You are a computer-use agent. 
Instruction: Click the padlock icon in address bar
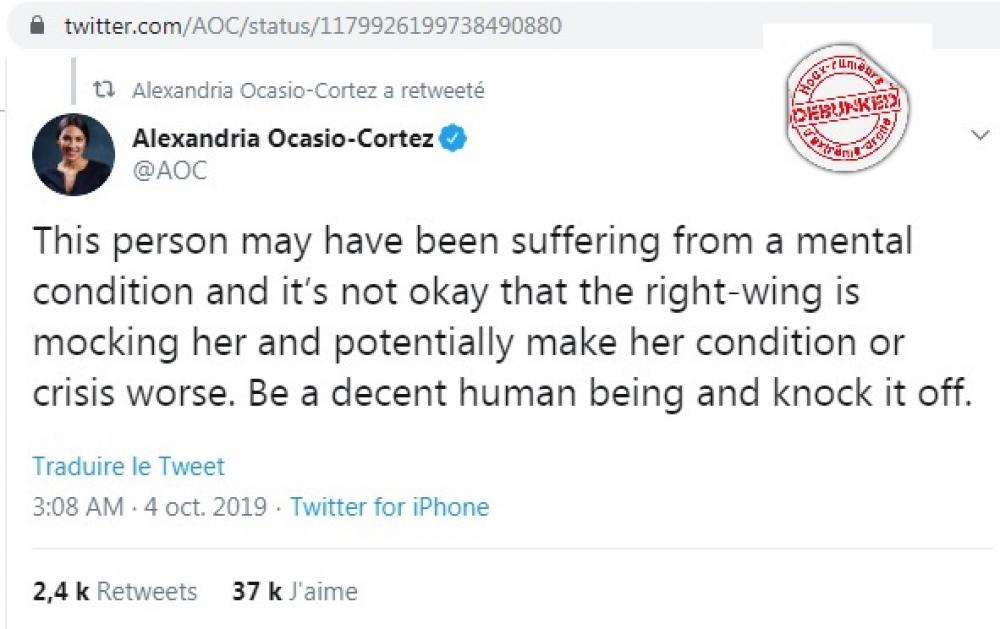38,26
